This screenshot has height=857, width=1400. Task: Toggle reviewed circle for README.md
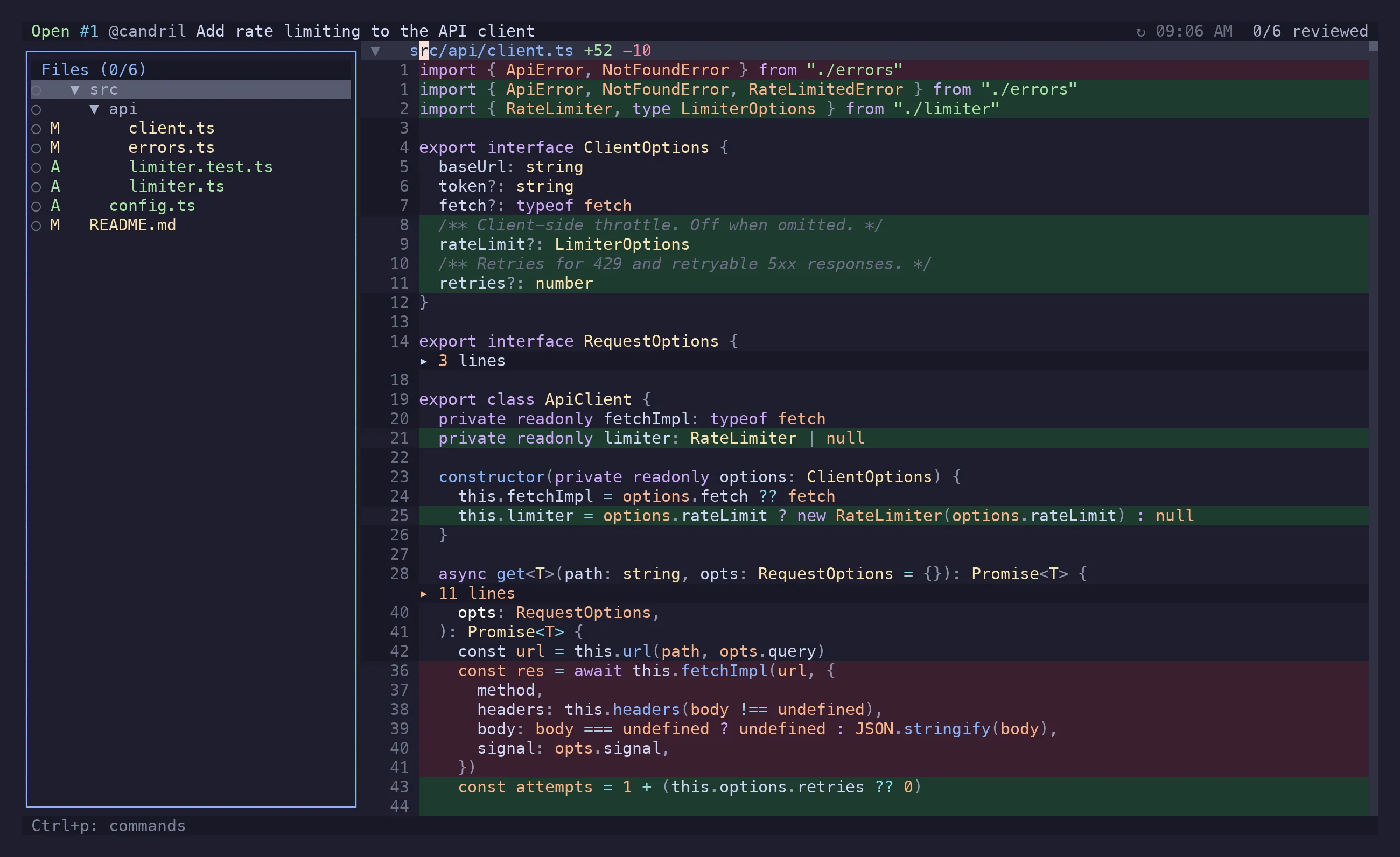[37, 226]
